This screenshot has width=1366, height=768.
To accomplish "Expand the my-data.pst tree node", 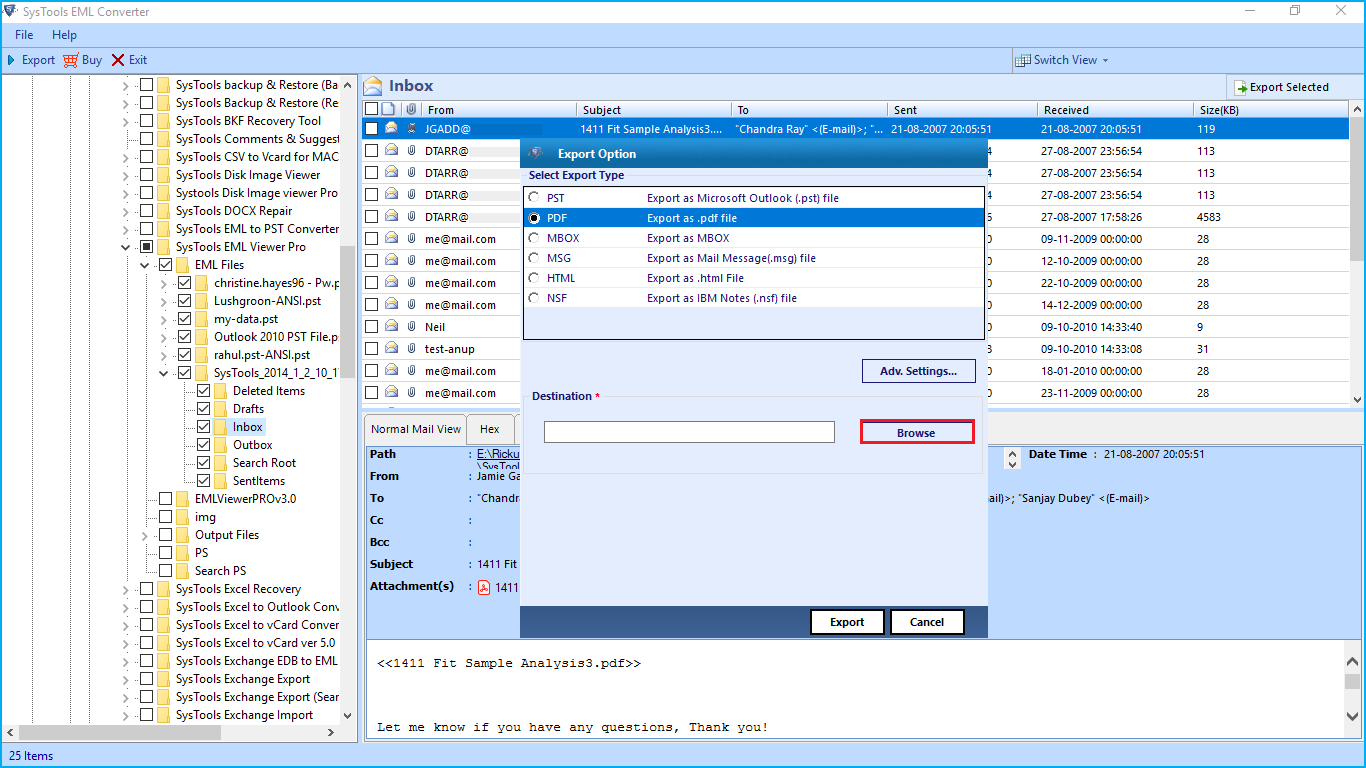I will click(164, 319).
